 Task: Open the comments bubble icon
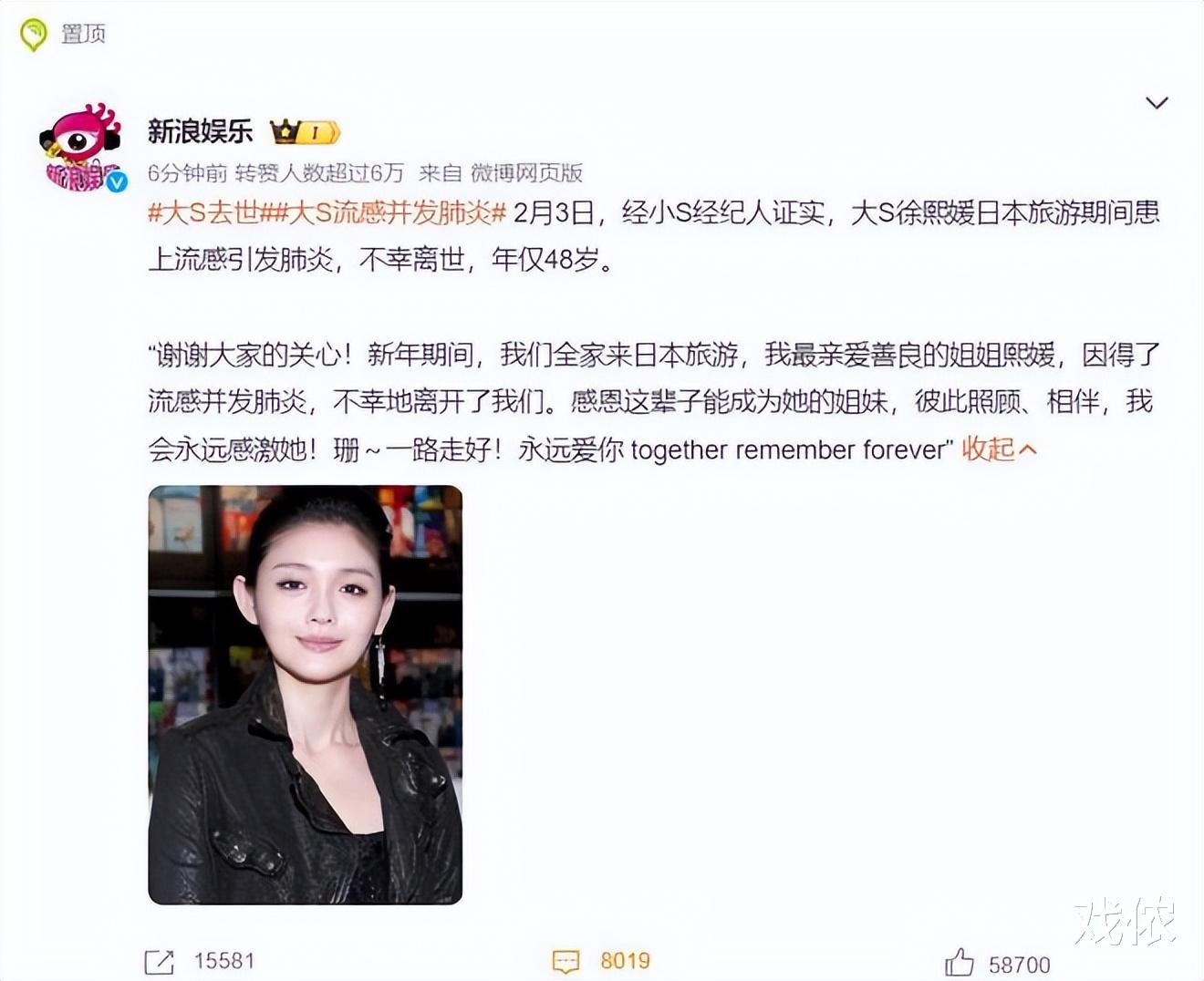pos(566,961)
